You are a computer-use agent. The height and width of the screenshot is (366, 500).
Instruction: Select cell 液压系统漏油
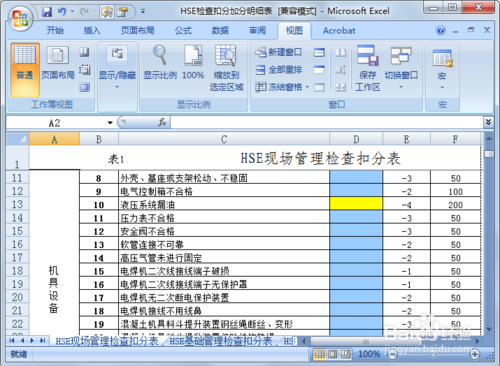224,204
